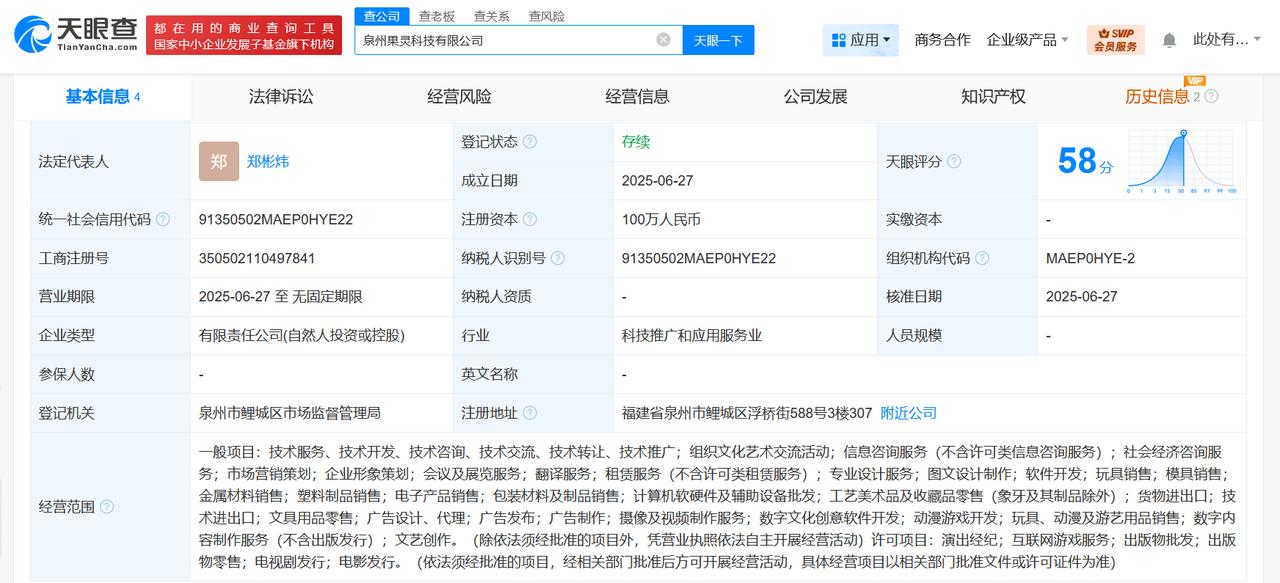Image resolution: width=1280 pixels, height=583 pixels.
Task: Click 泉州市鲤城区市场监督管理局 registration authority
Action: pos(290,413)
